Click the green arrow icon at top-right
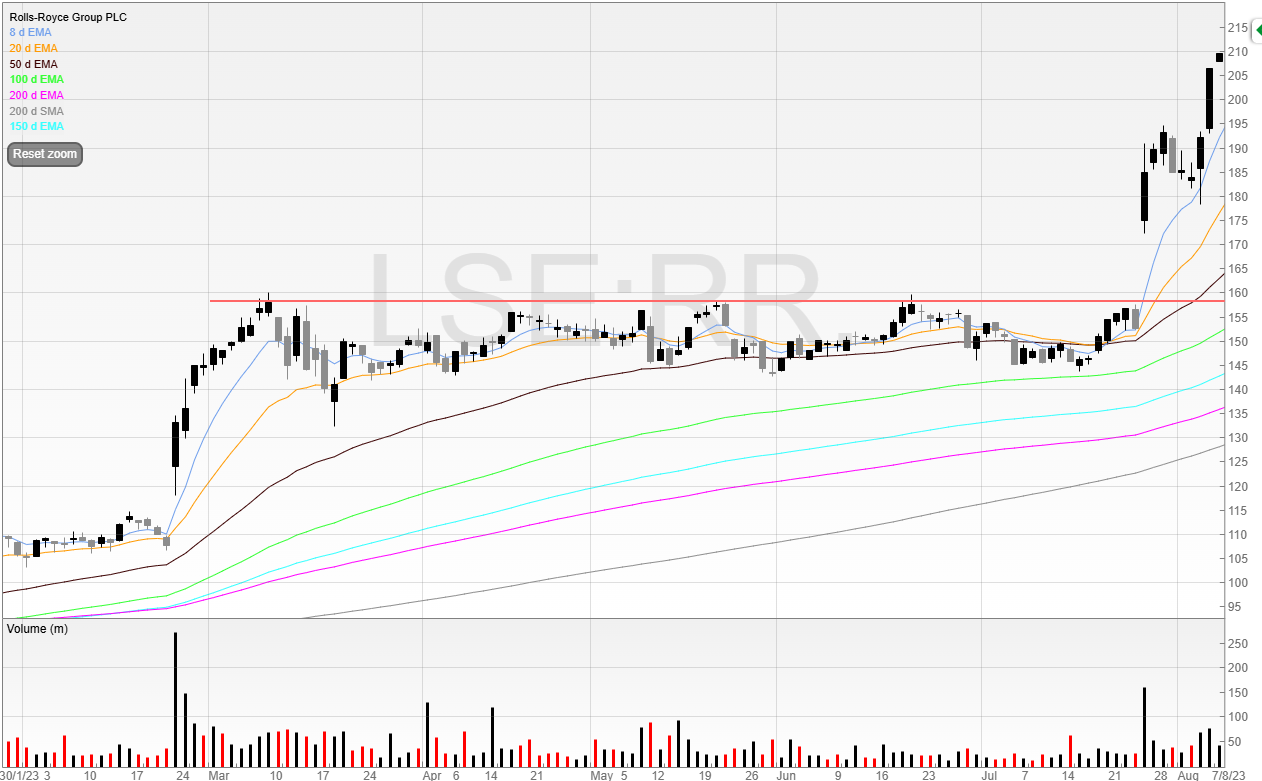 (x=1257, y=31)
